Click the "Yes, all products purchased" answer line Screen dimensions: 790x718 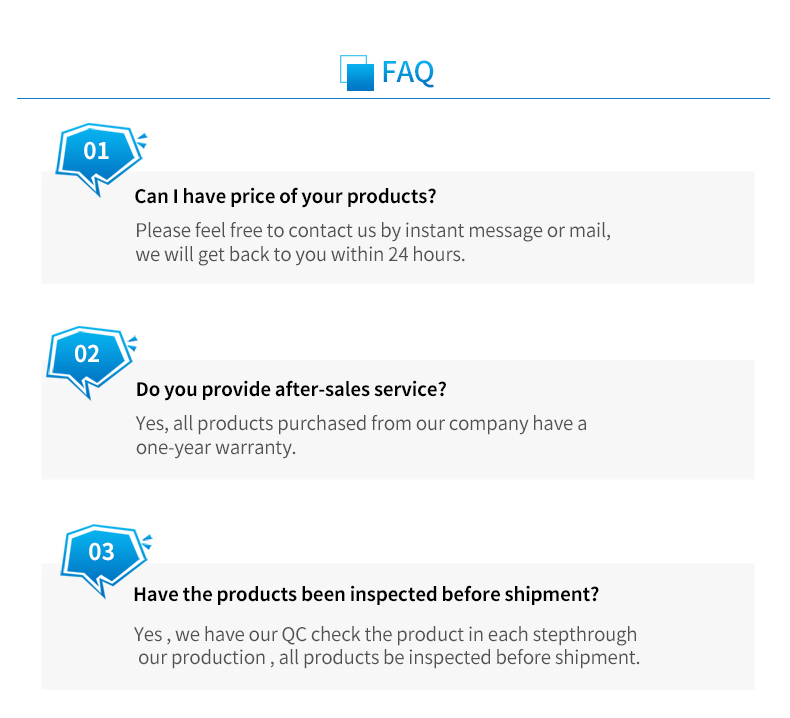pos(361,423)
